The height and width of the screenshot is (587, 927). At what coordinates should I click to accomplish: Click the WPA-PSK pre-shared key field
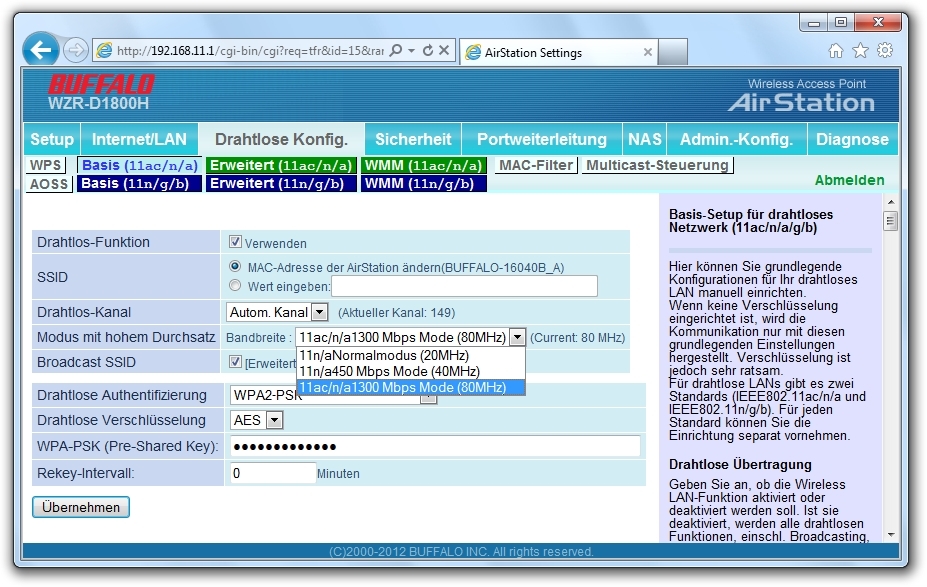435,446
